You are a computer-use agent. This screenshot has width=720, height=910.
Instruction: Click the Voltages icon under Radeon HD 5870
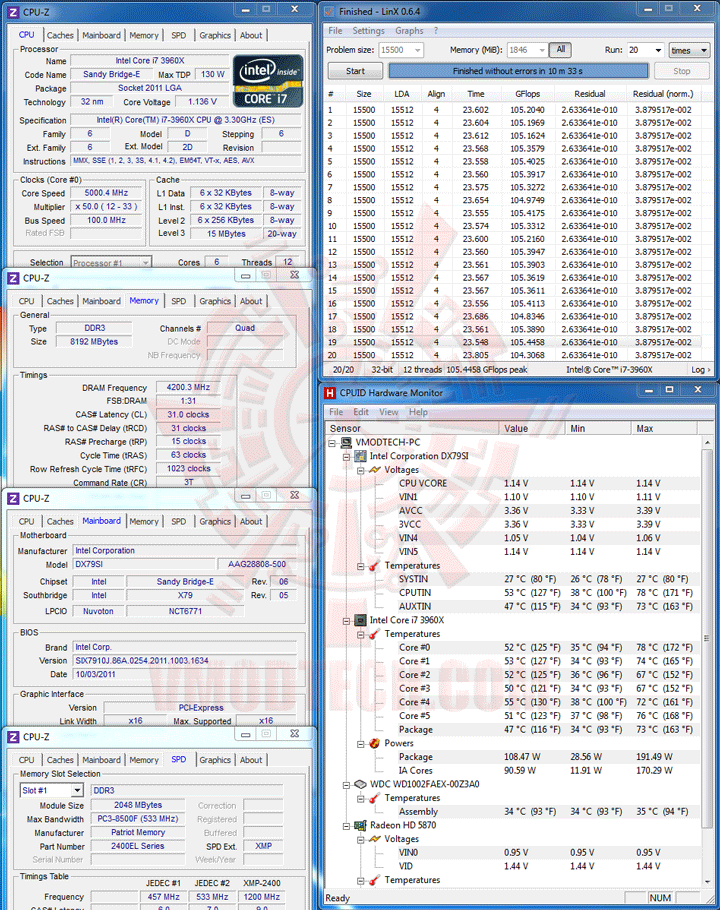[374, 839]
